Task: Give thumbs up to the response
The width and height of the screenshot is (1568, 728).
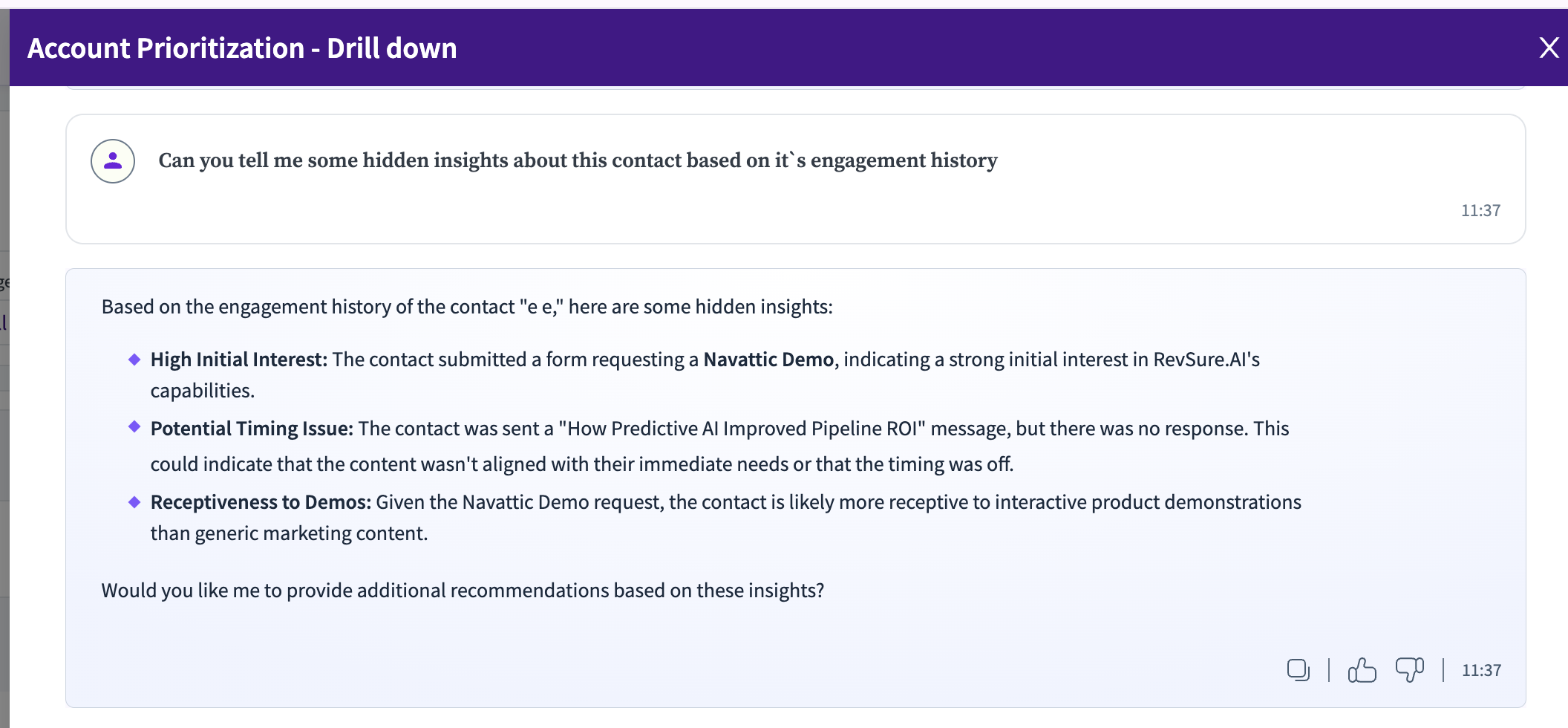Action: tap(1362, 670)
